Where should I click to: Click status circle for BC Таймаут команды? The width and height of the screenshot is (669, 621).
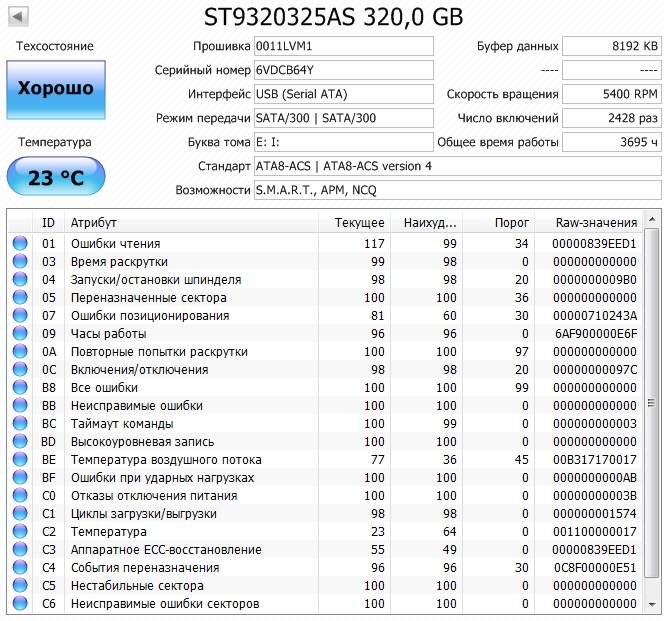coord(20,423)
